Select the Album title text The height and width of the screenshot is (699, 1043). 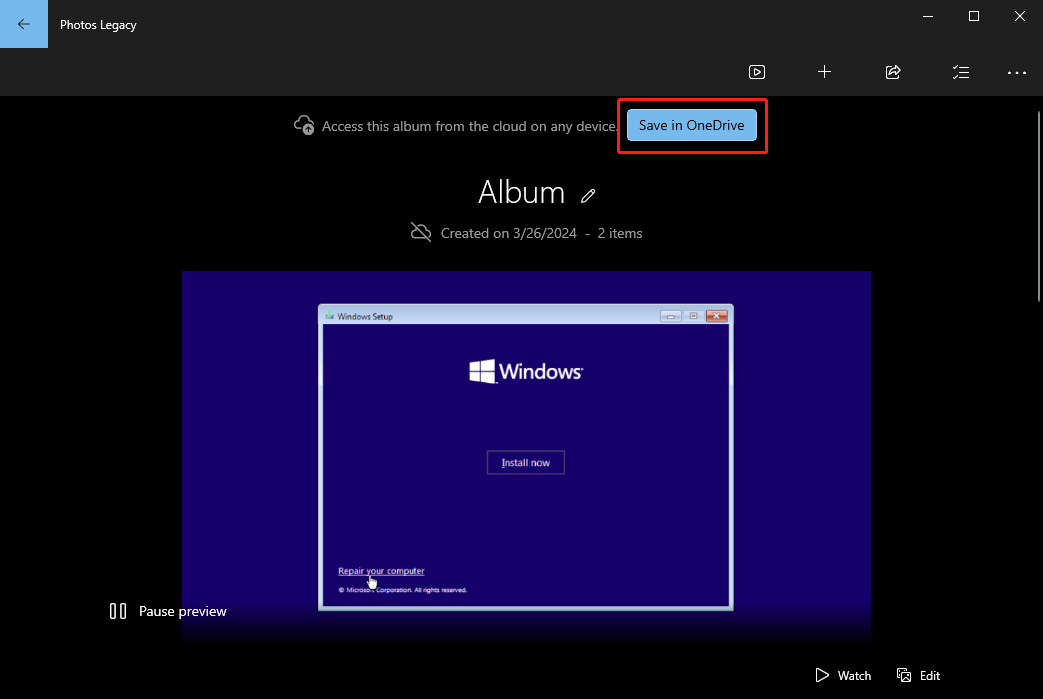521,192
